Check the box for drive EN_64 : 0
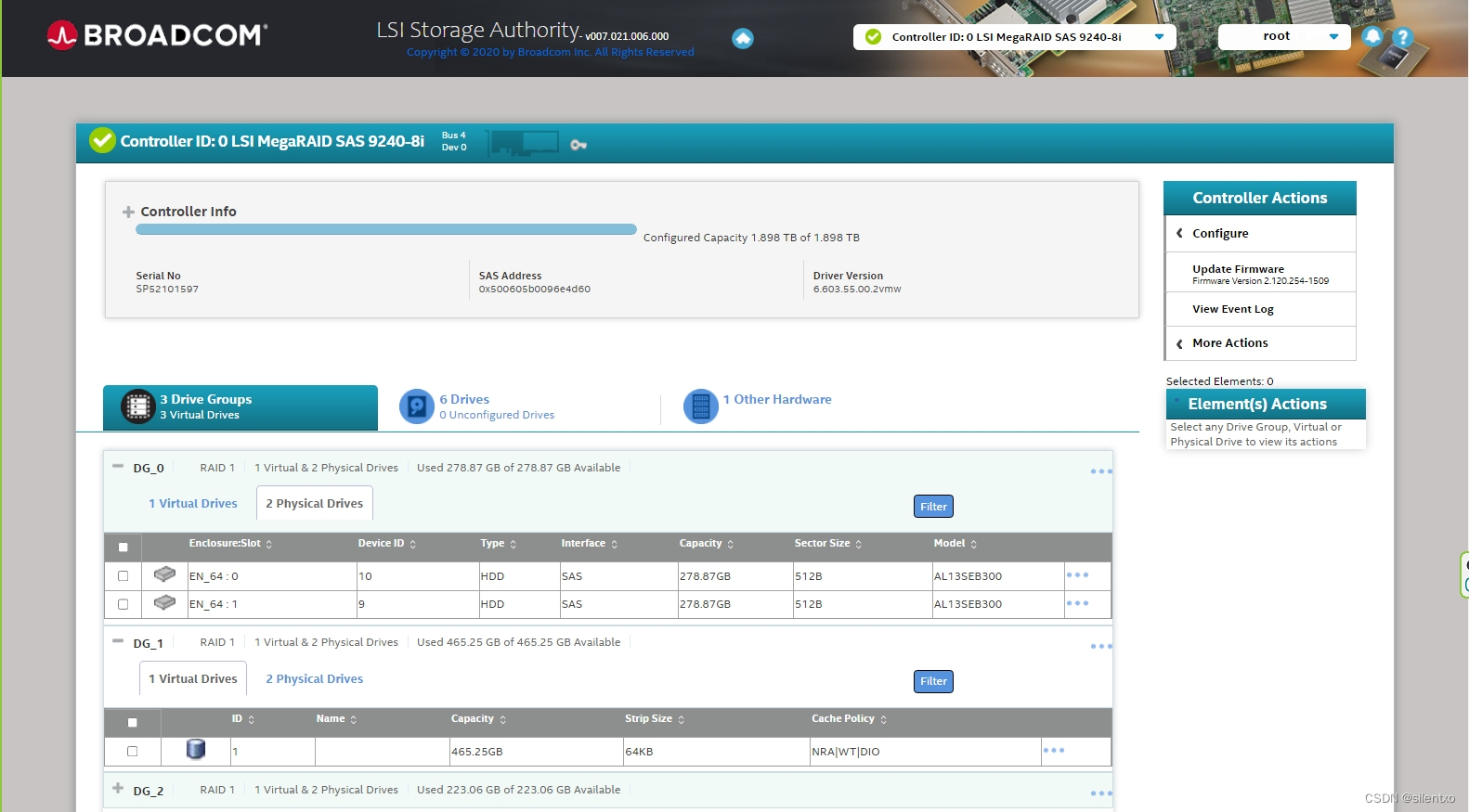 click(x=123, y=576)
